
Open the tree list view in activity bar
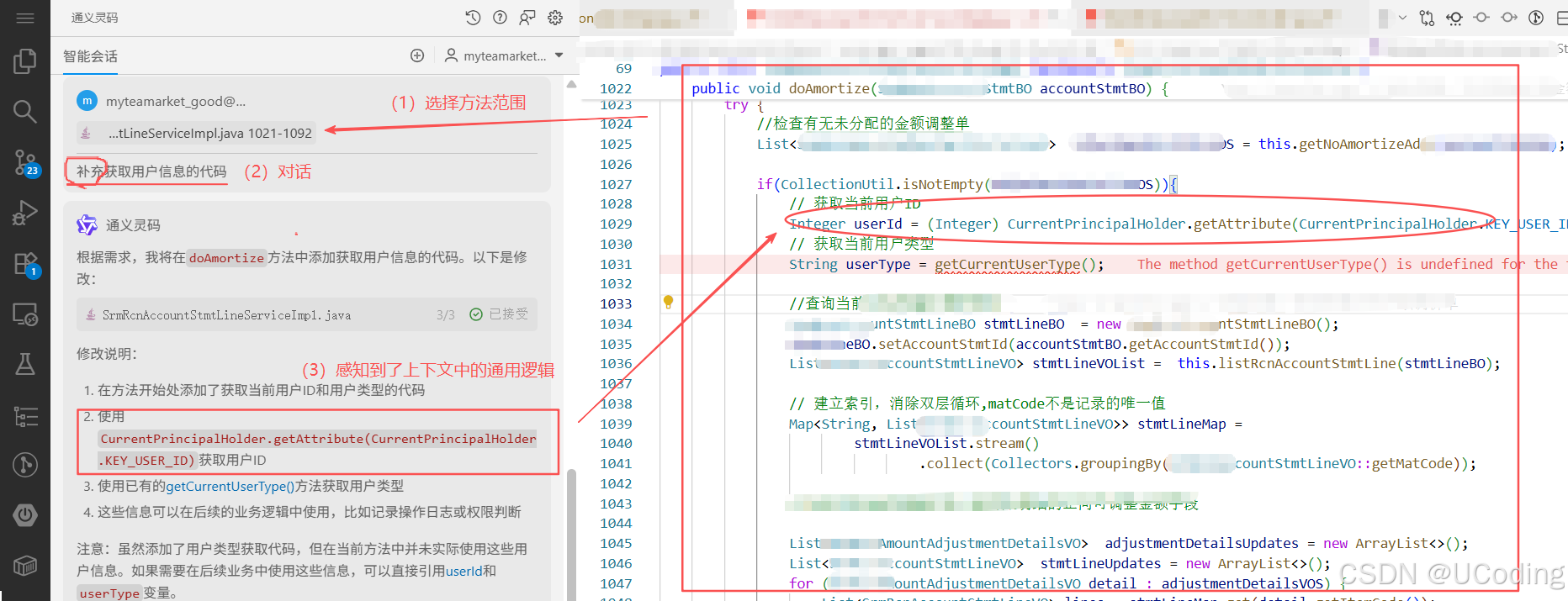tap(25, 415)
